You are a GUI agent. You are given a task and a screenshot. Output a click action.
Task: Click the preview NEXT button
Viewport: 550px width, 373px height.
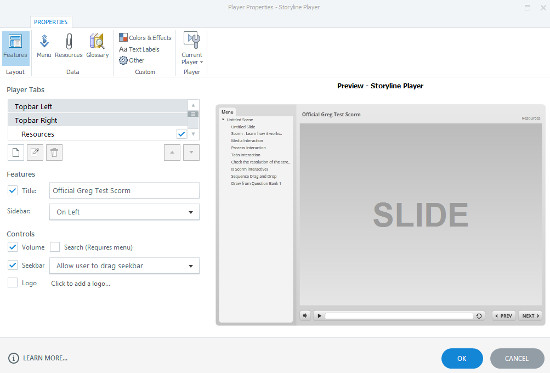[530, 316]
